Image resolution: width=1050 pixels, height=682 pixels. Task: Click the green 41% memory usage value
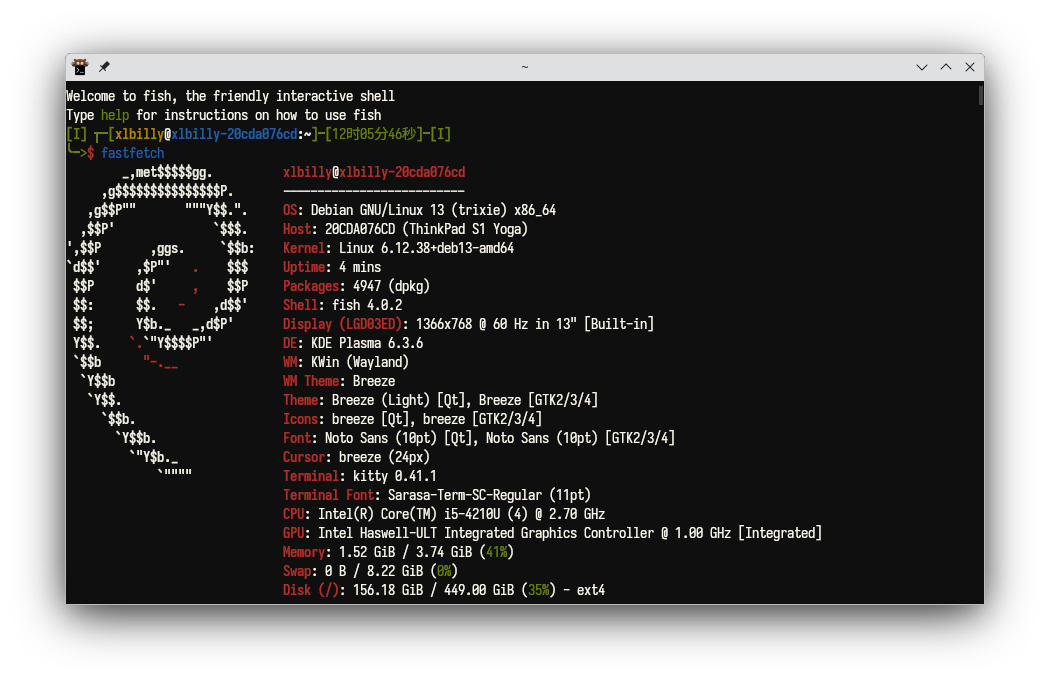pyautogui.click(x=495, y=552)
